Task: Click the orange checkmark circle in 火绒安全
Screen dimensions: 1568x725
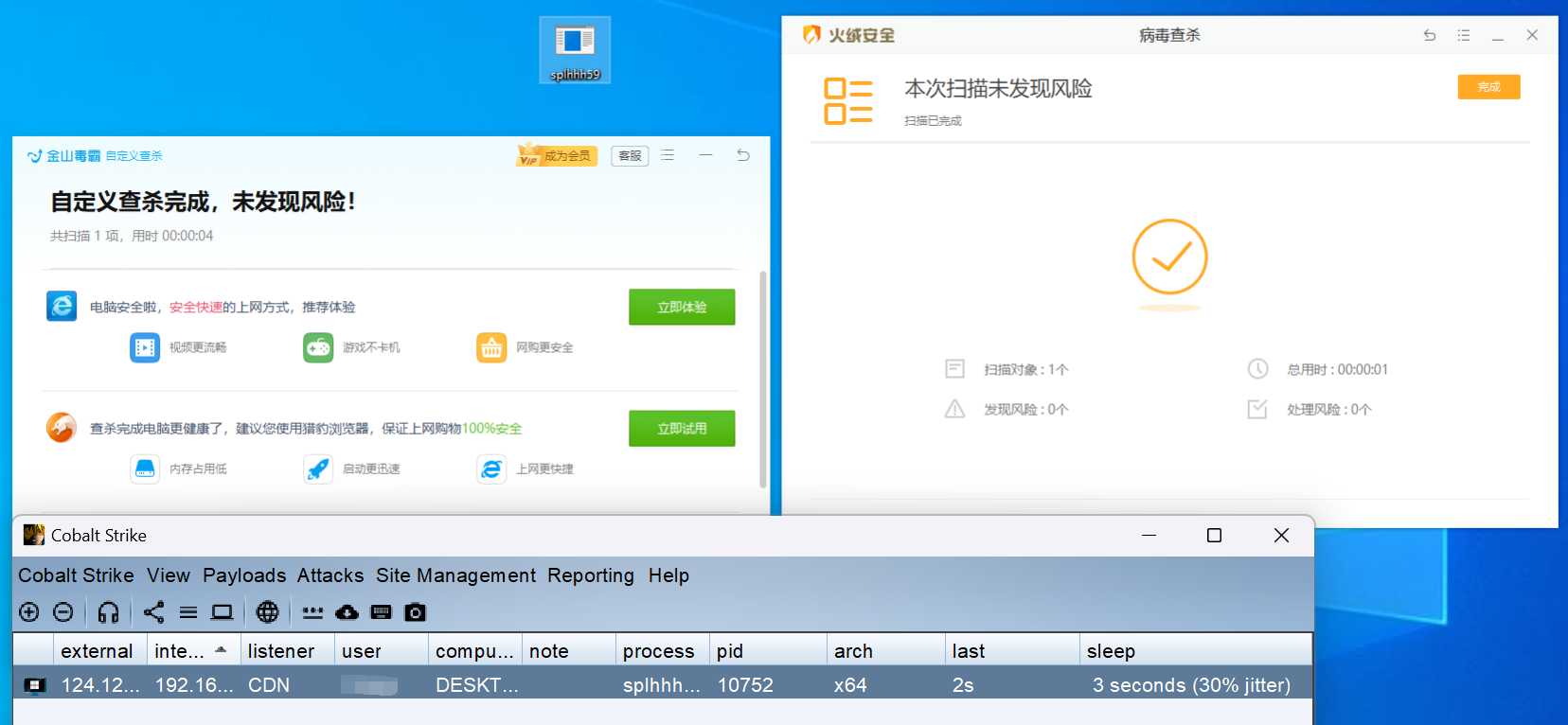Action: 1170,257
